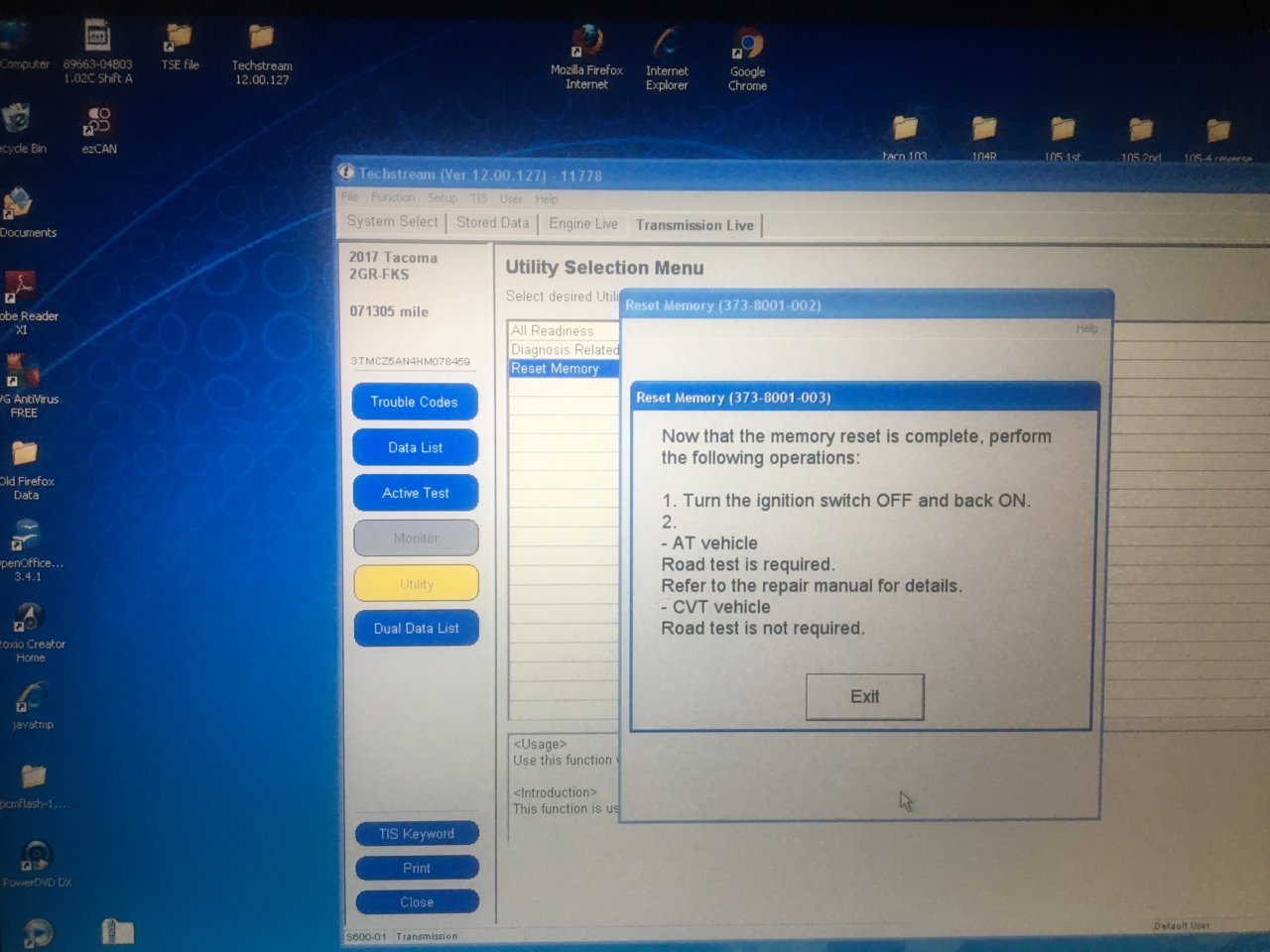The height and width of the screenshot is (952, 1270).
Task: Open the pcmflash-1 folder
Action: 33,785
